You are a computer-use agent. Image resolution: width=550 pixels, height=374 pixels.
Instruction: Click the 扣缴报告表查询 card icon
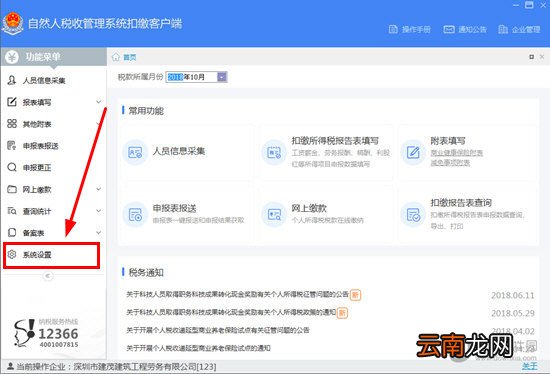point(413,214)
